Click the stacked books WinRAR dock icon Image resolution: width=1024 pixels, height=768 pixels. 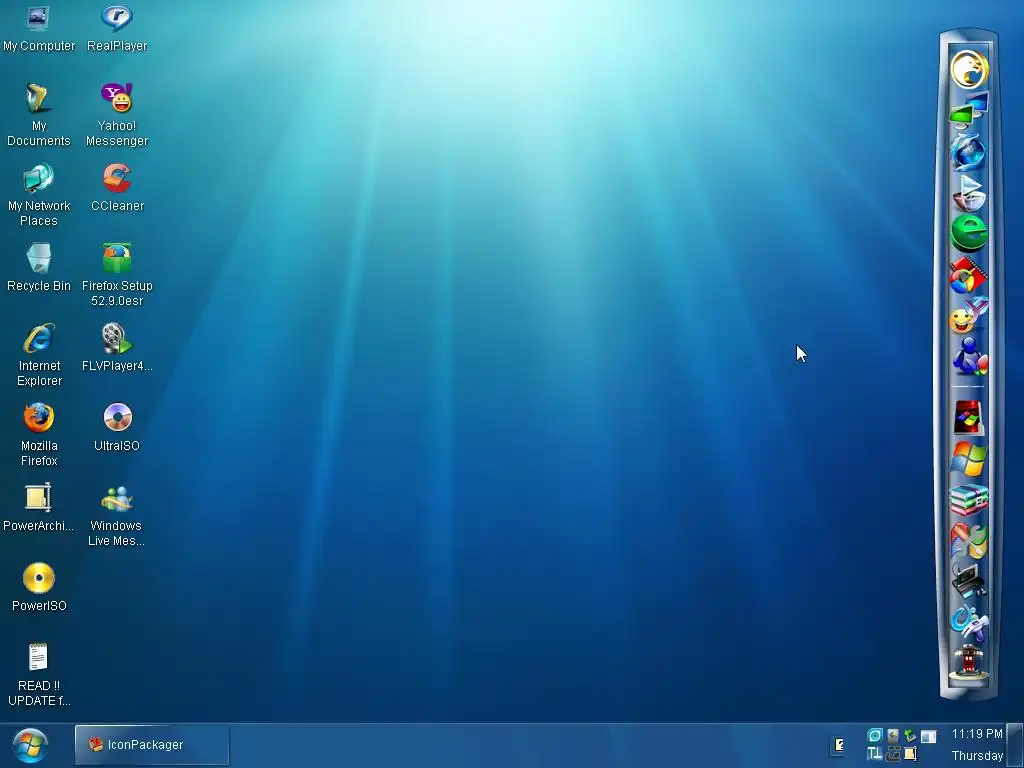pos(968,500)
